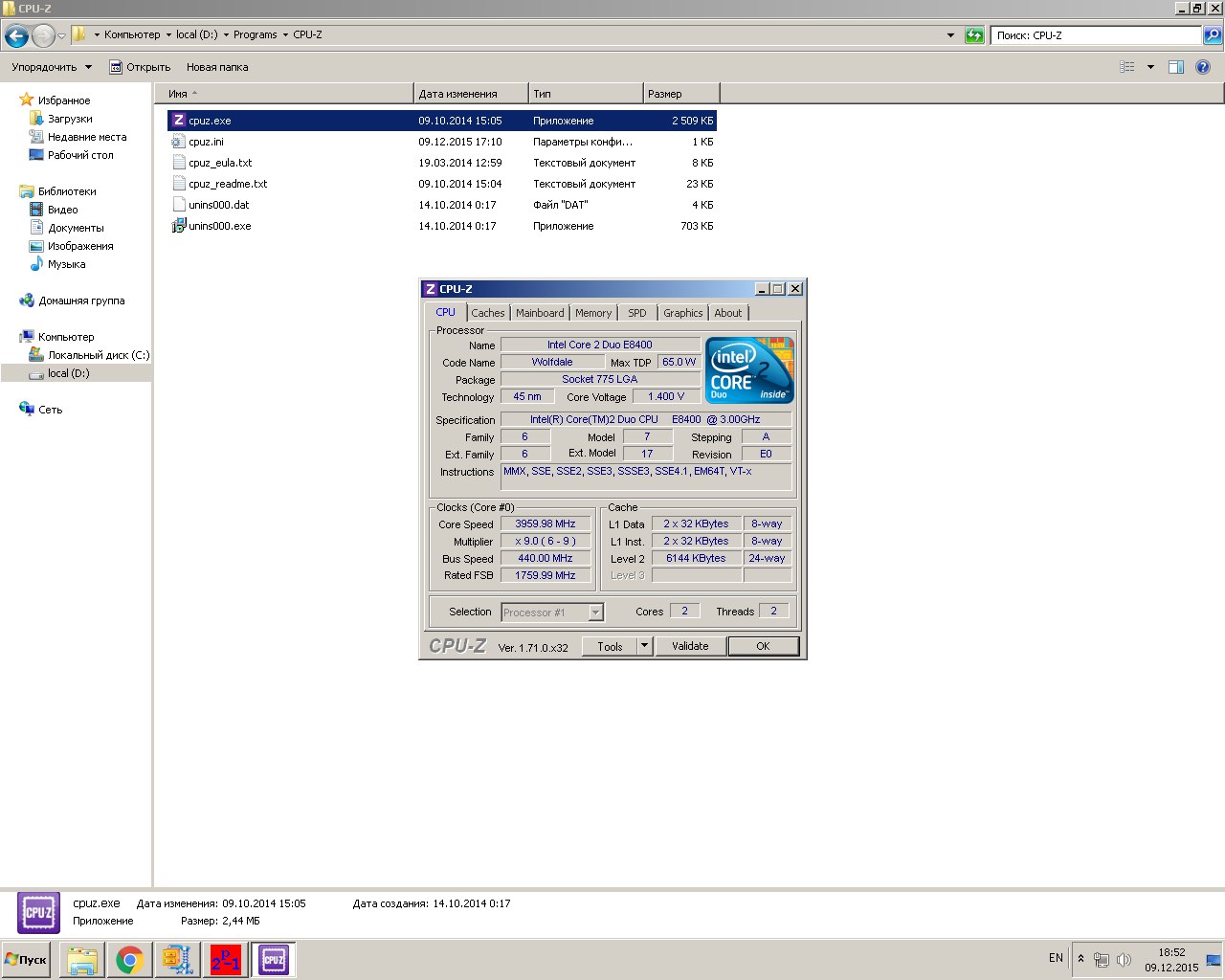
Task: Switch to the Caches tab in CPU-Z
Action: 488,313
